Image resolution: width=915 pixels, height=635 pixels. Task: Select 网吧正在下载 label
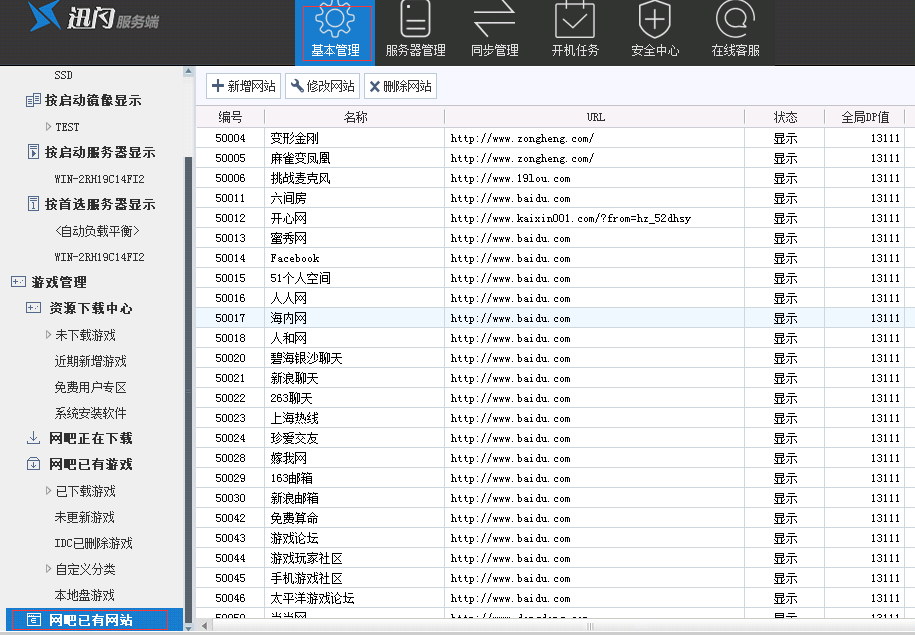pyautogui.click(x=90, y=438)
